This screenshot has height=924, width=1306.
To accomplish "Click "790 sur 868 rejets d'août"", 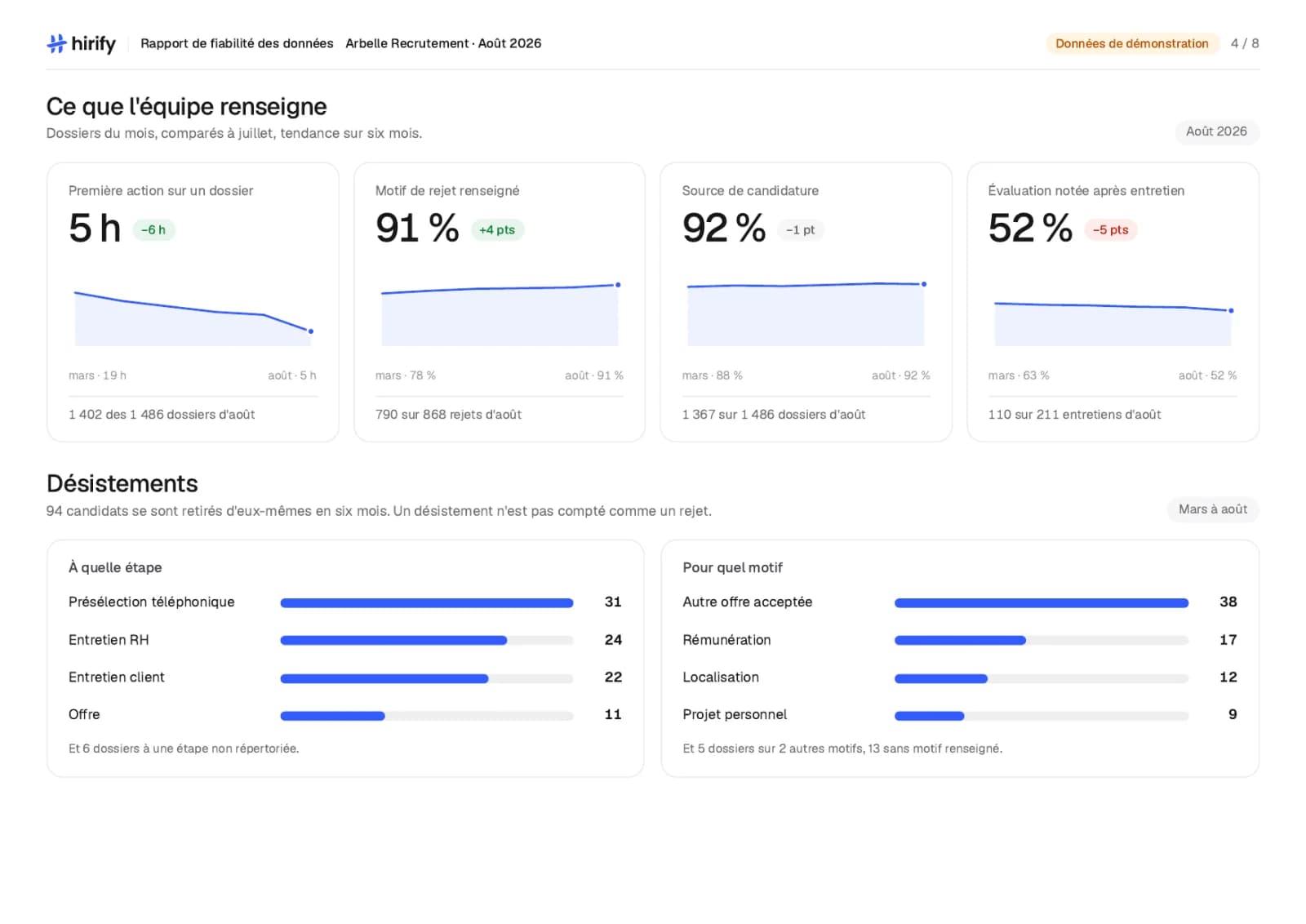I will [x=448, y=415].
